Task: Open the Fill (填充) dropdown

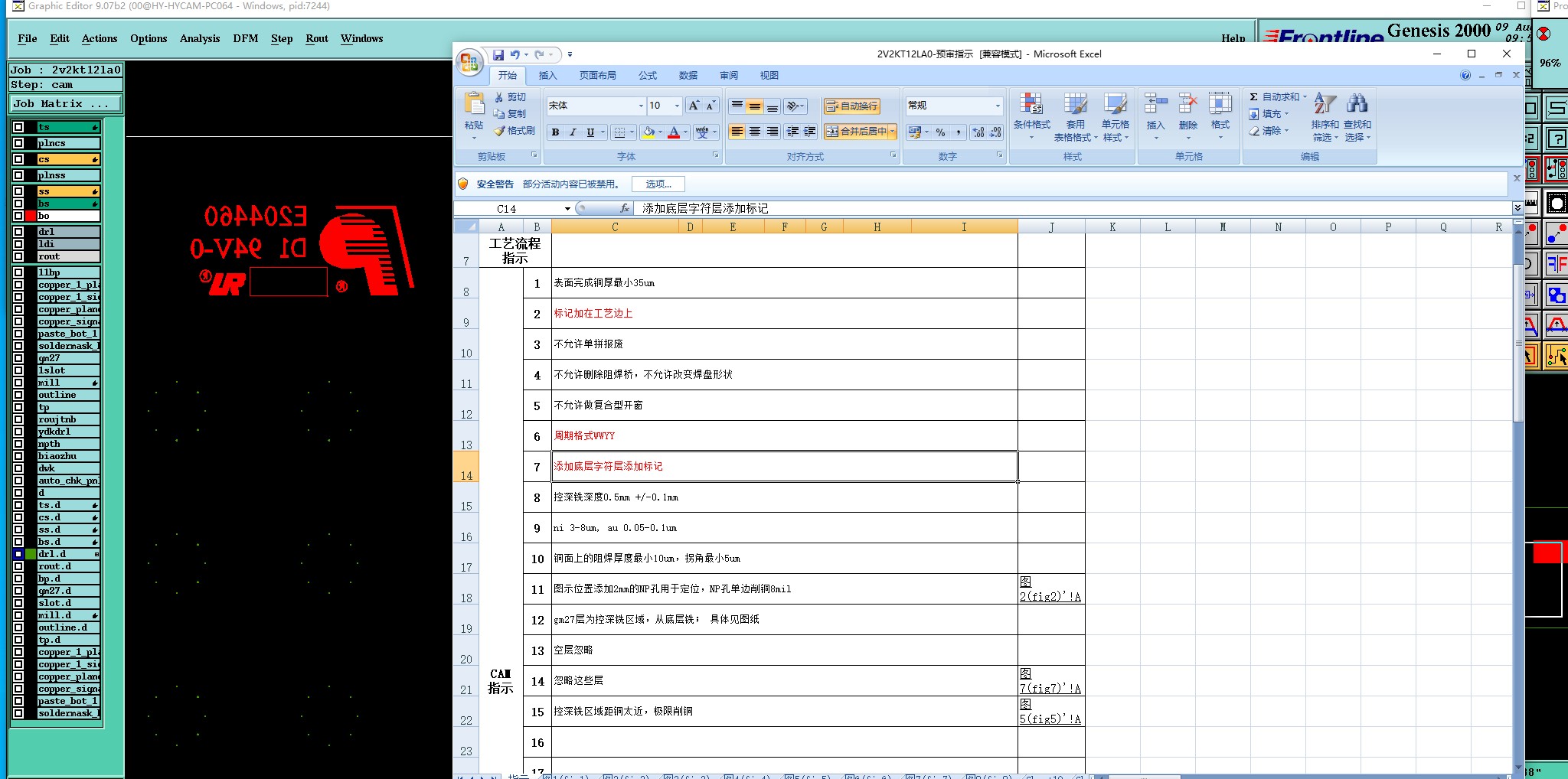Action: pyautogui.click(x=1269, y=114)
